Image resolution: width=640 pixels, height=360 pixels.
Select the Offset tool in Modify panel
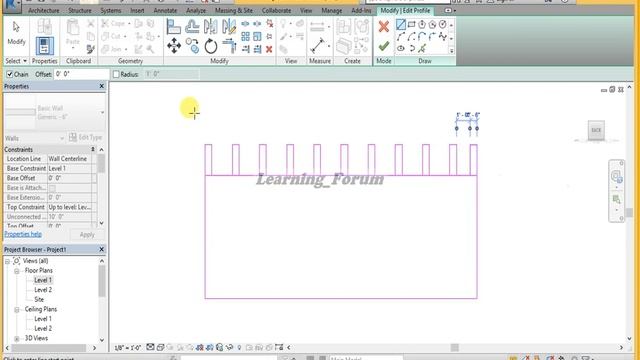point(192,27)
